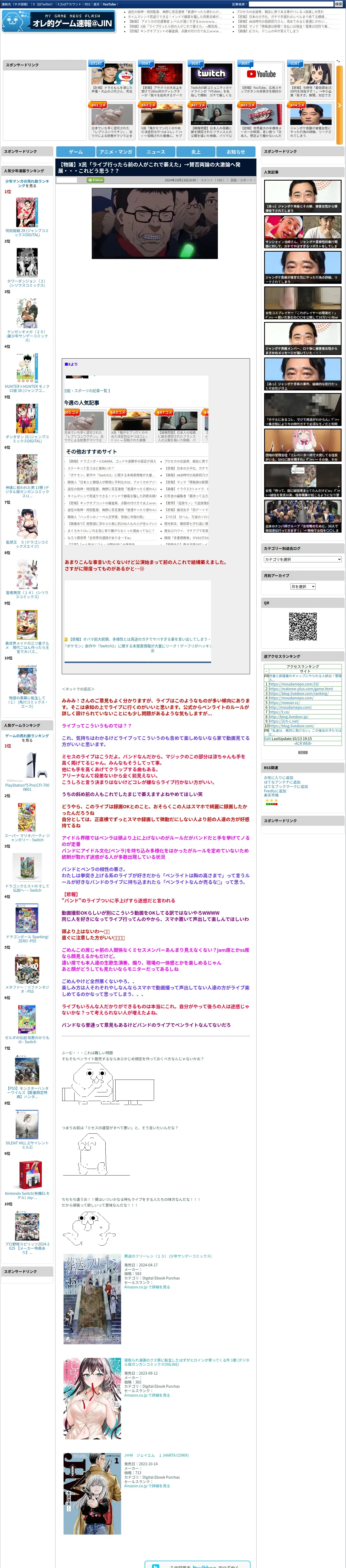Open the 月を選択 archive dropdown
Screen dimensions: 346x1568
(303, 586)
